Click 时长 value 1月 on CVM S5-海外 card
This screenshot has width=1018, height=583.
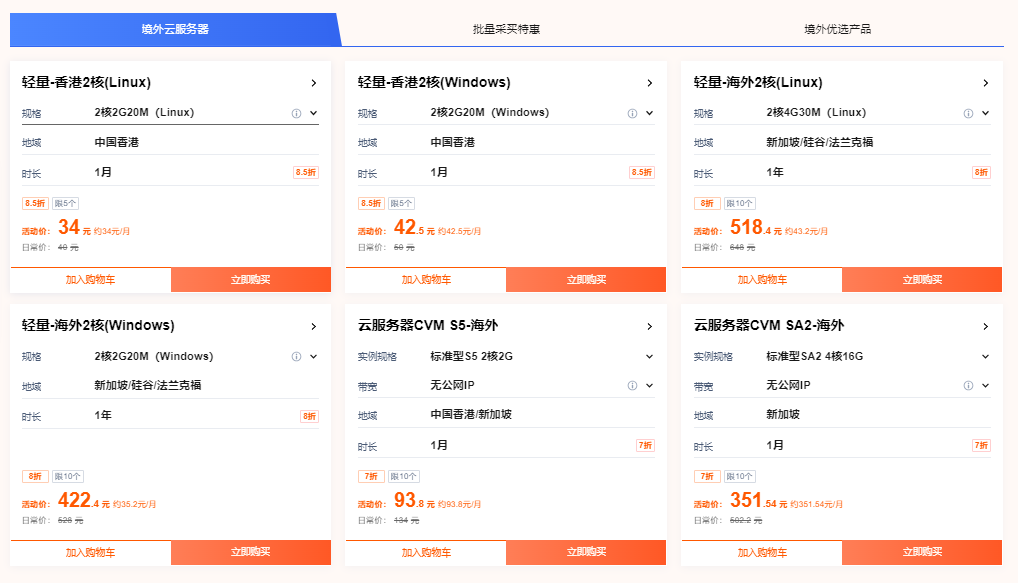(439, 445)
